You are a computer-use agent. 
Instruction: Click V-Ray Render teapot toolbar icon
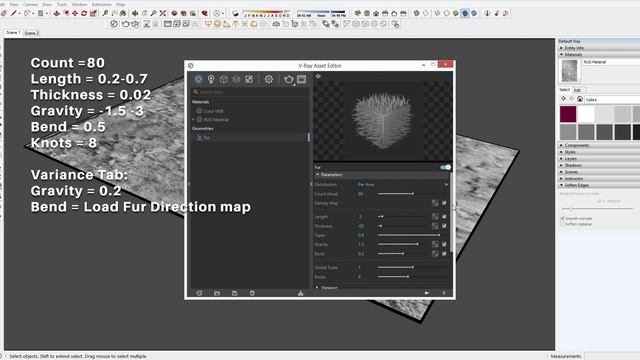pos(125,24)
